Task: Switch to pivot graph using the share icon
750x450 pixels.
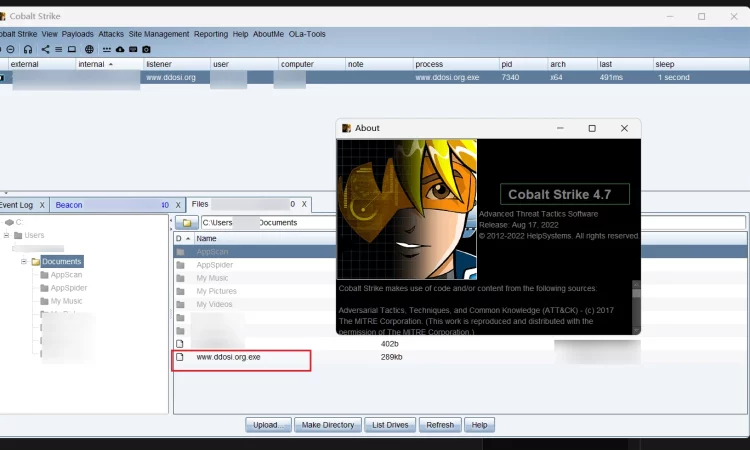Action: click(x=45, y=49)
